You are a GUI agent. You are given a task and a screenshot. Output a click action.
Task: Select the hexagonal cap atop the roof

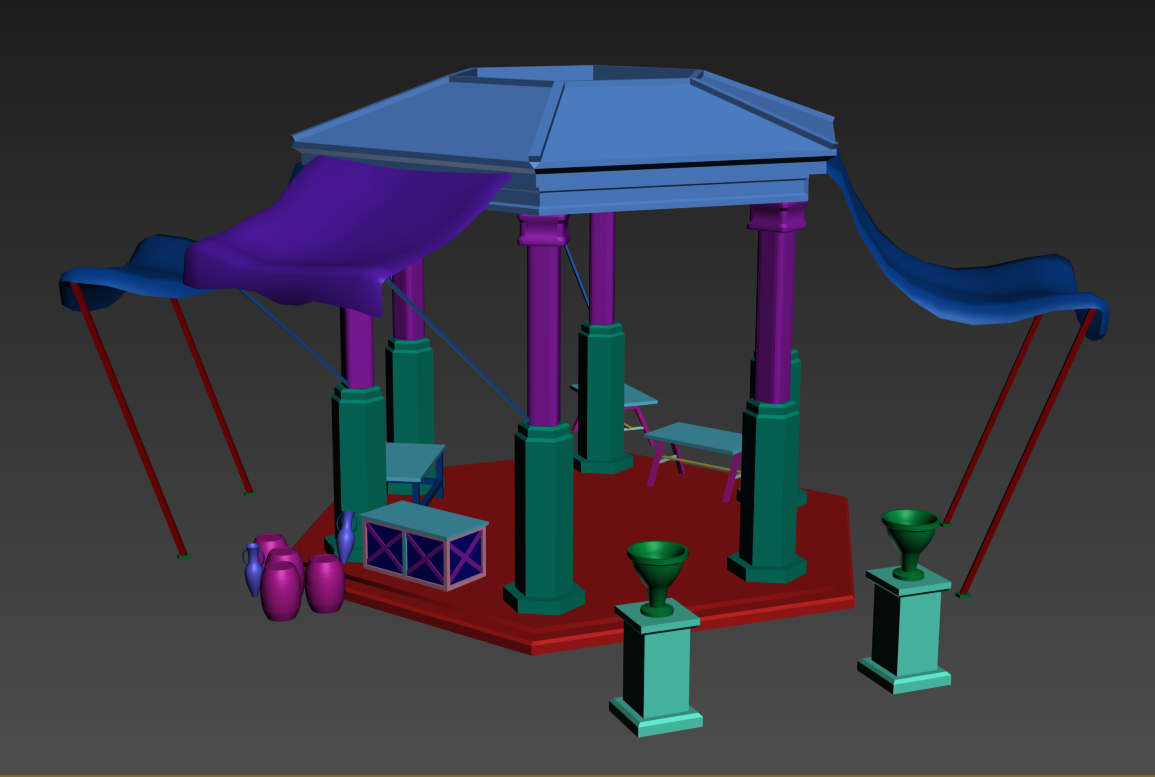click(575, 74)
